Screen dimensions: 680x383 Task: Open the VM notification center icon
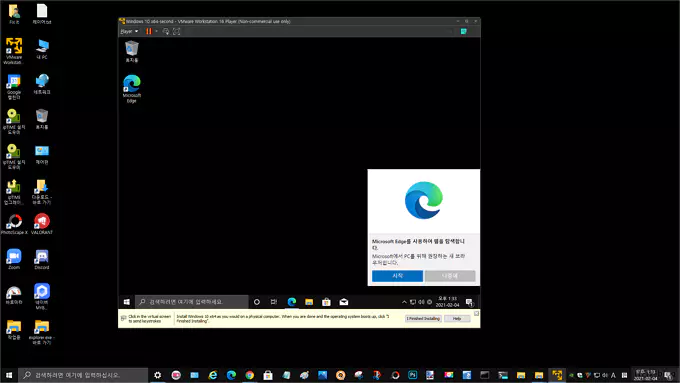pyautogui.click(x=469, y=302)
